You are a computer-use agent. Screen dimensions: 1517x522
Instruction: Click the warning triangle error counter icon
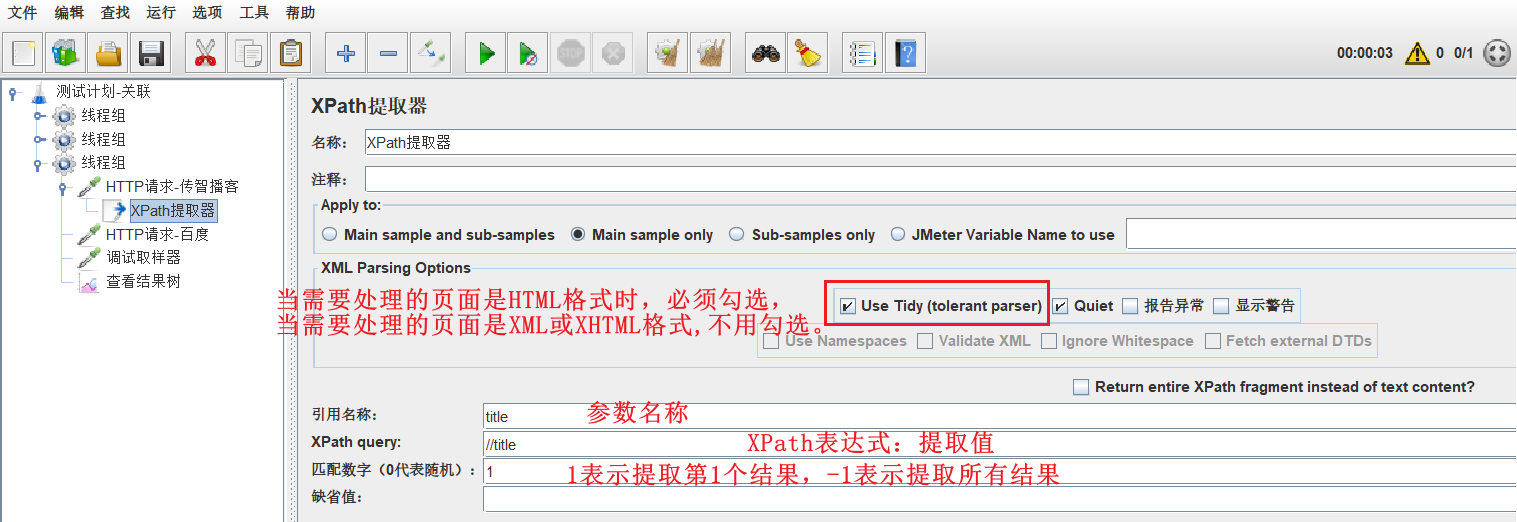point(1417,53)
